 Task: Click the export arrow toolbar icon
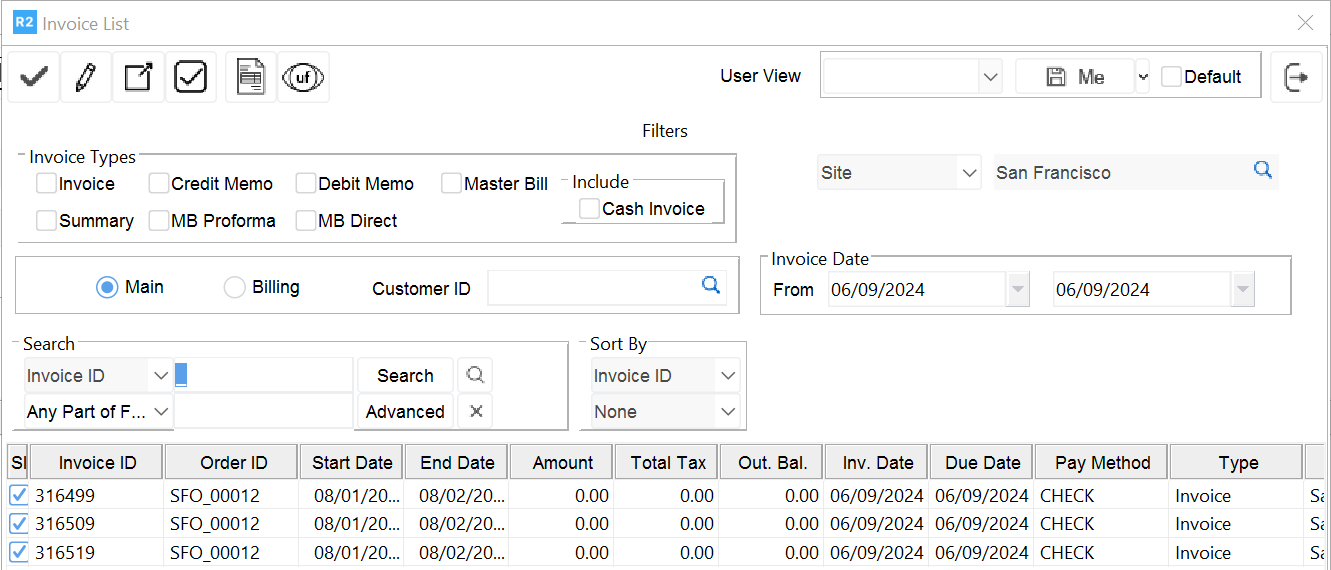click(x=138, y=77)
